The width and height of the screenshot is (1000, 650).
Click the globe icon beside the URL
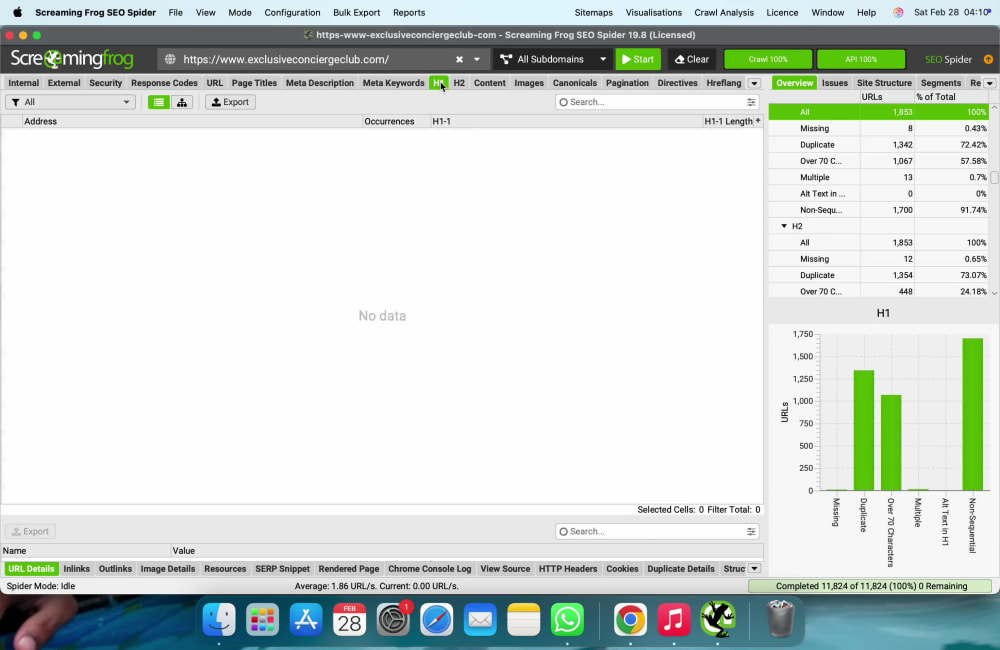tap(170, 59)
